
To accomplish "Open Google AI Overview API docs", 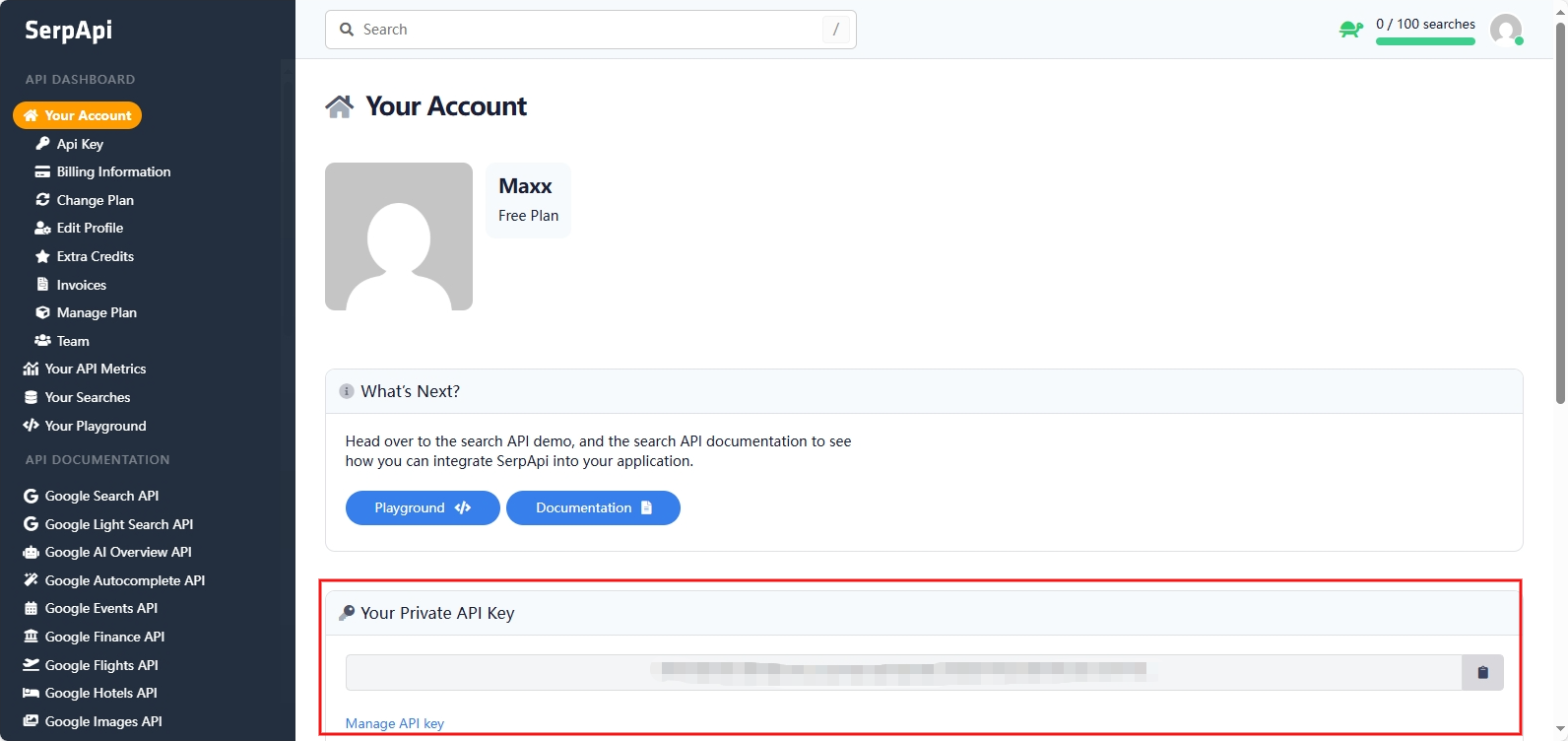I will (x=118, y=552).
